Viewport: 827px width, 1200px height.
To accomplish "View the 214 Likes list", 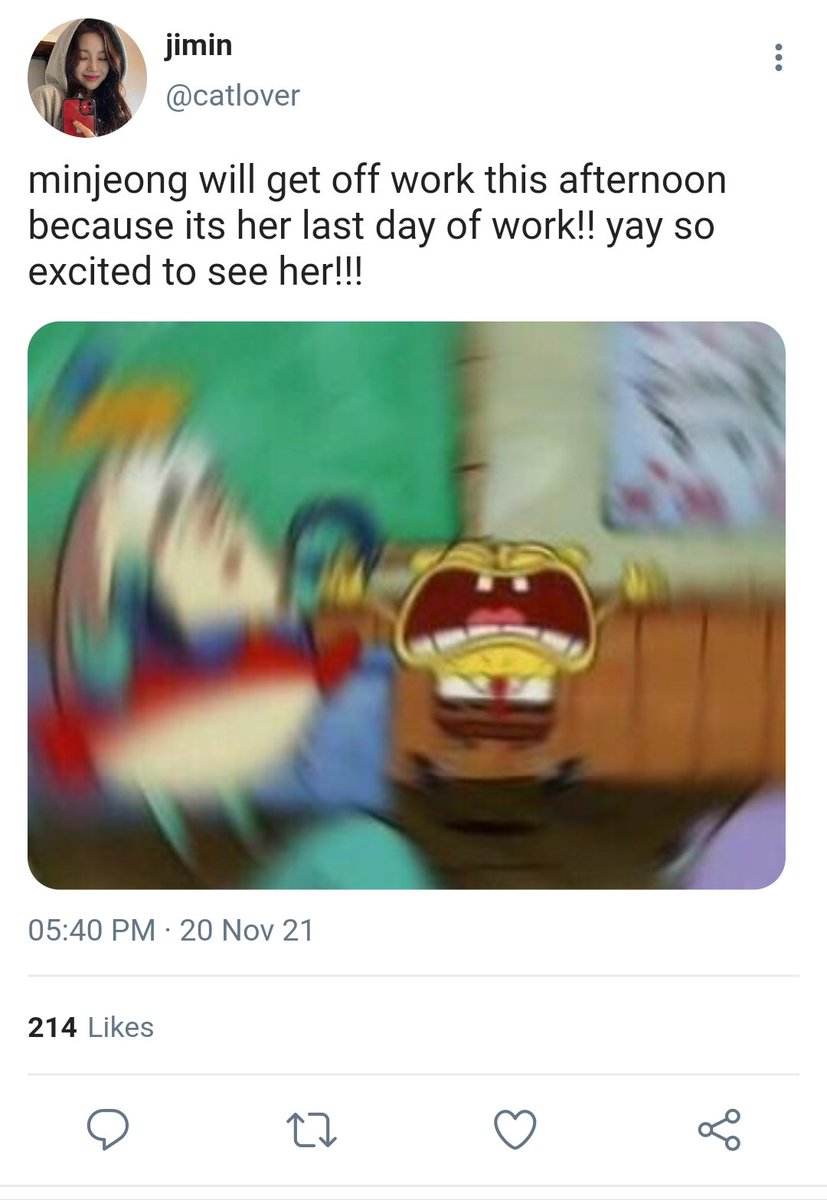I will pos(91,1027).
